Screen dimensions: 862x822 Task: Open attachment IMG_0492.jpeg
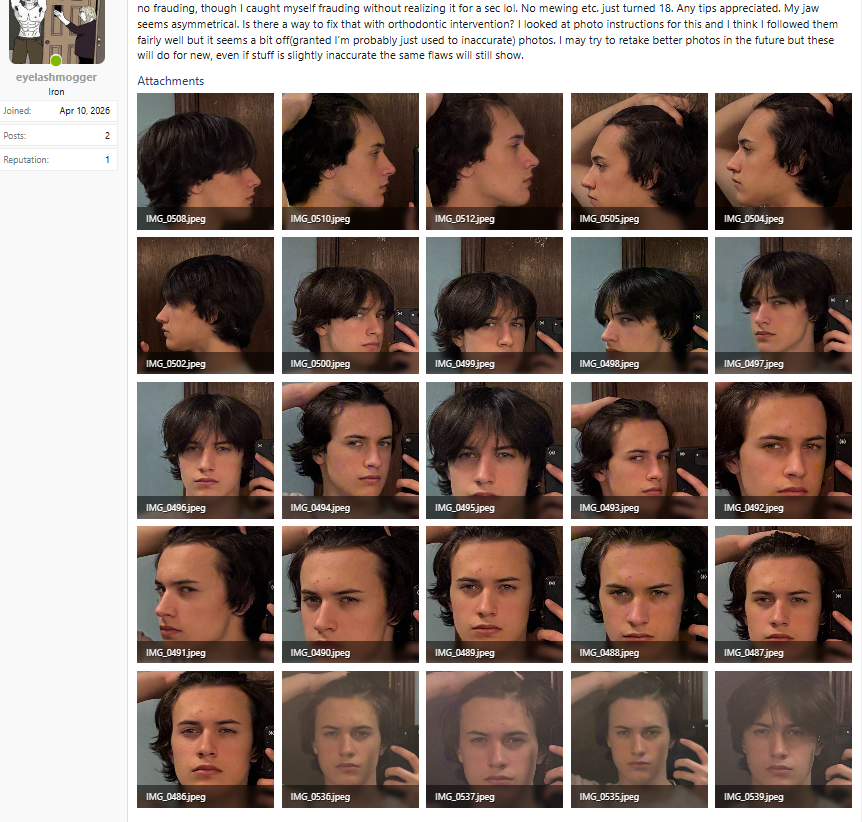[783, 450]
